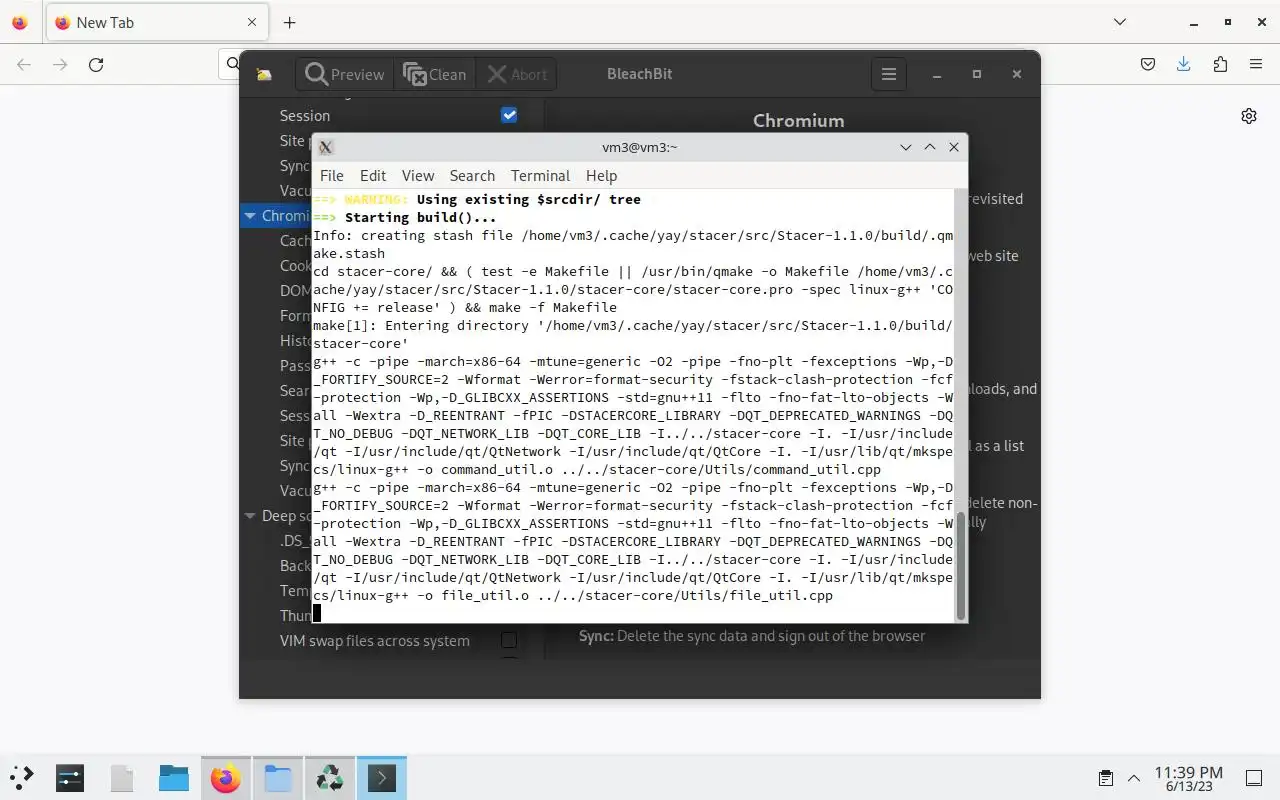Click the terminal vertical scrollbar thumb
This screenshot has height=800, width=1280.
click(x=961, y=565)
